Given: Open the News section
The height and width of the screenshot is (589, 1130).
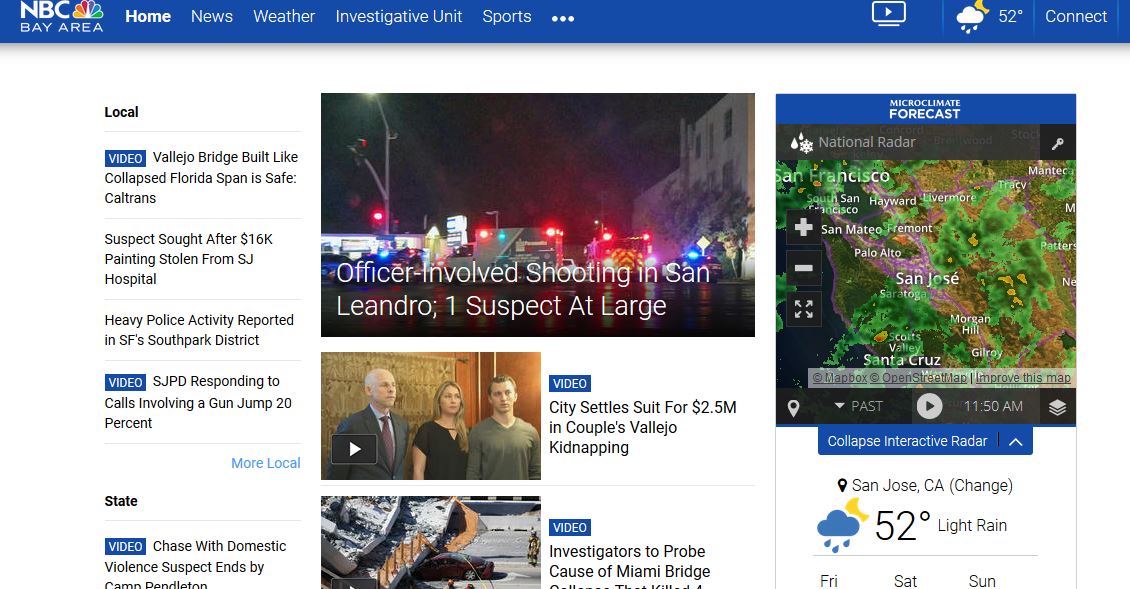Looking at the screenshot, I should click(x=212, y=17).
